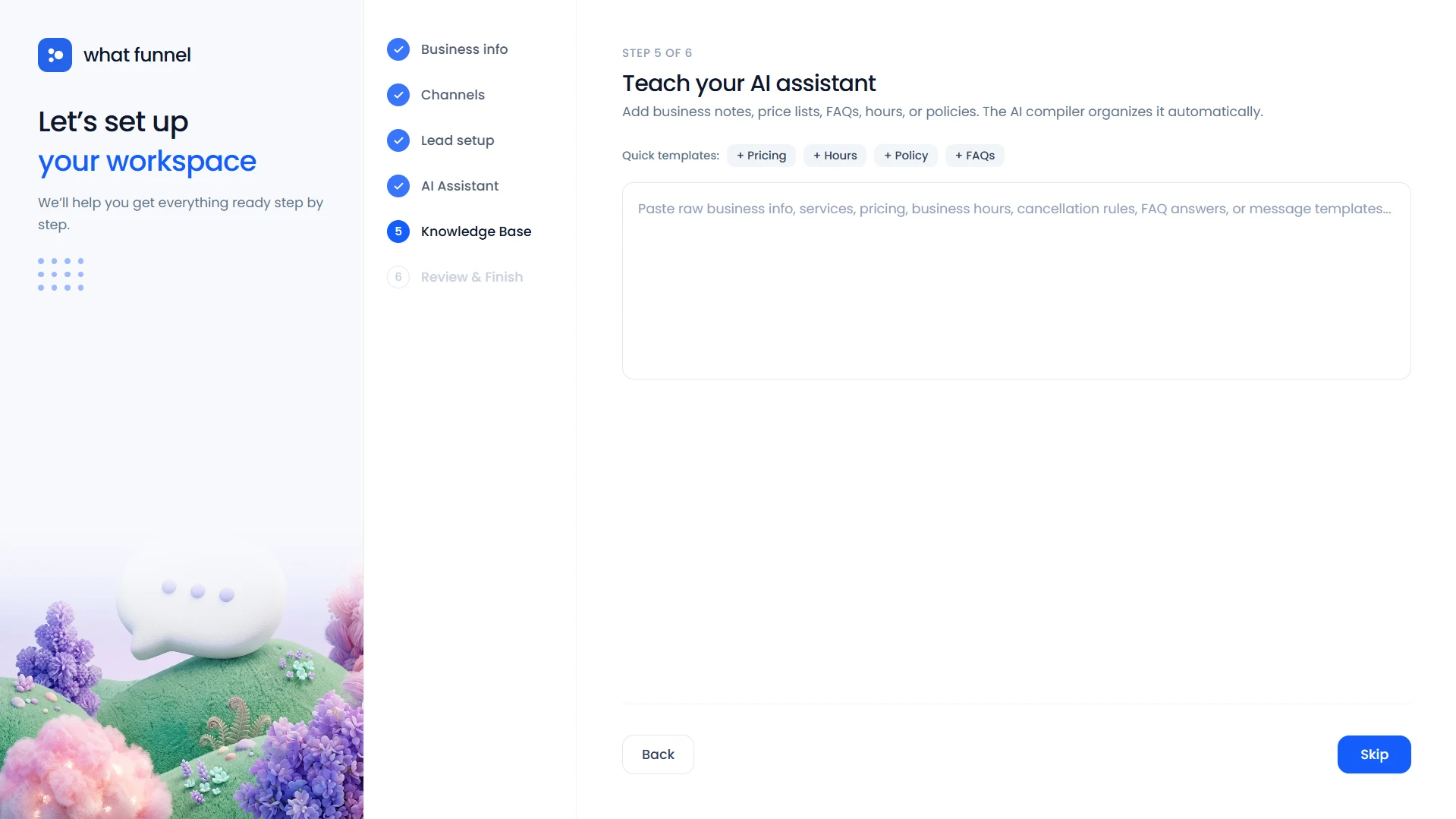Open the Review & Finish step

[472, 277]
